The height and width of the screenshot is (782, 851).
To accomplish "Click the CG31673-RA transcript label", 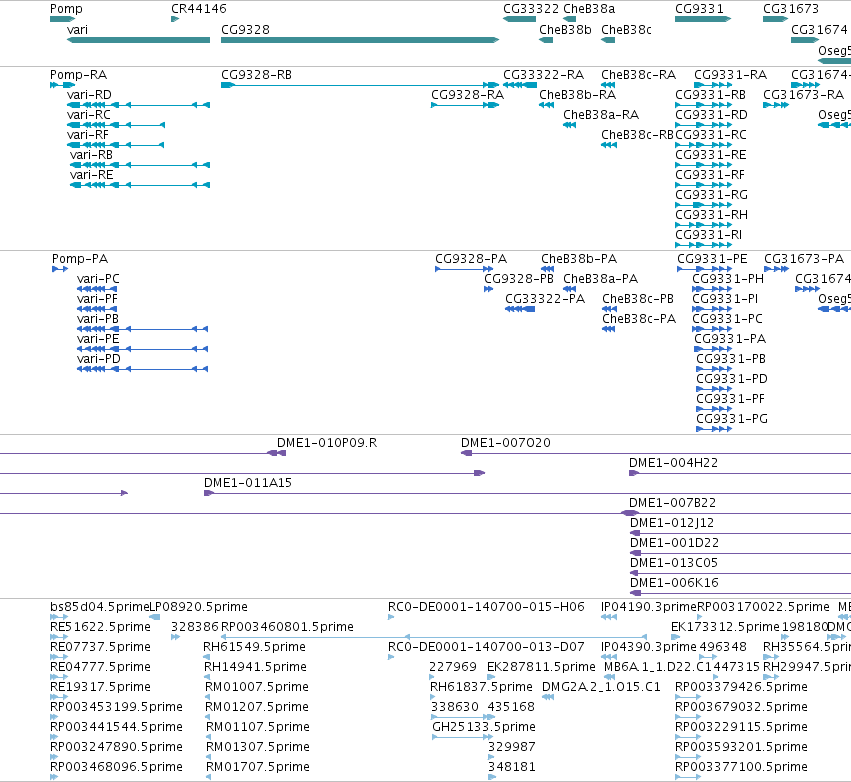I will coord(803,95).
